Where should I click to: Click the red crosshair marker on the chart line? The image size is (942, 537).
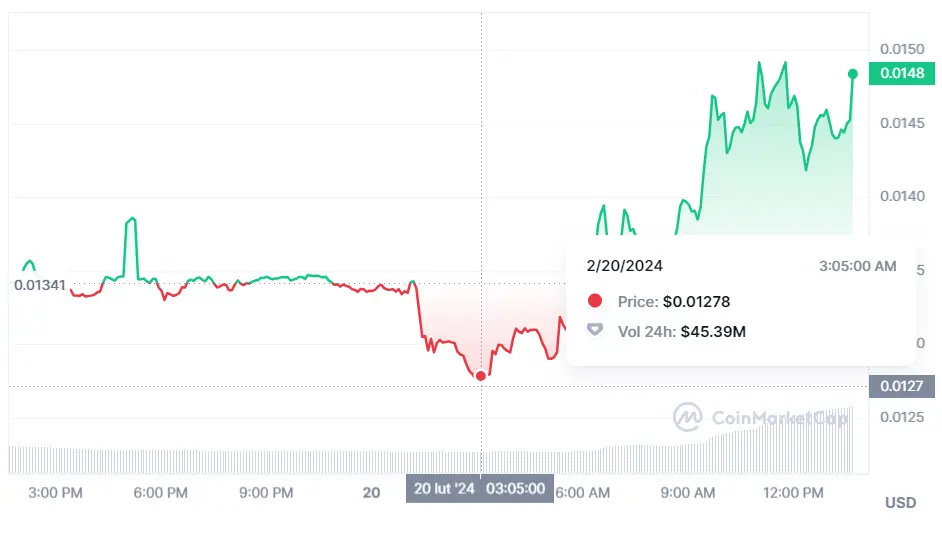click(481, 376)
